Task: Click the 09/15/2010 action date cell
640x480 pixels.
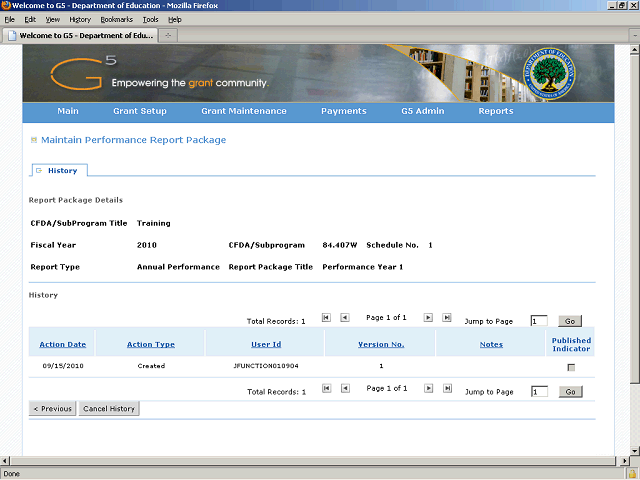Action: (x=63, y=366)
